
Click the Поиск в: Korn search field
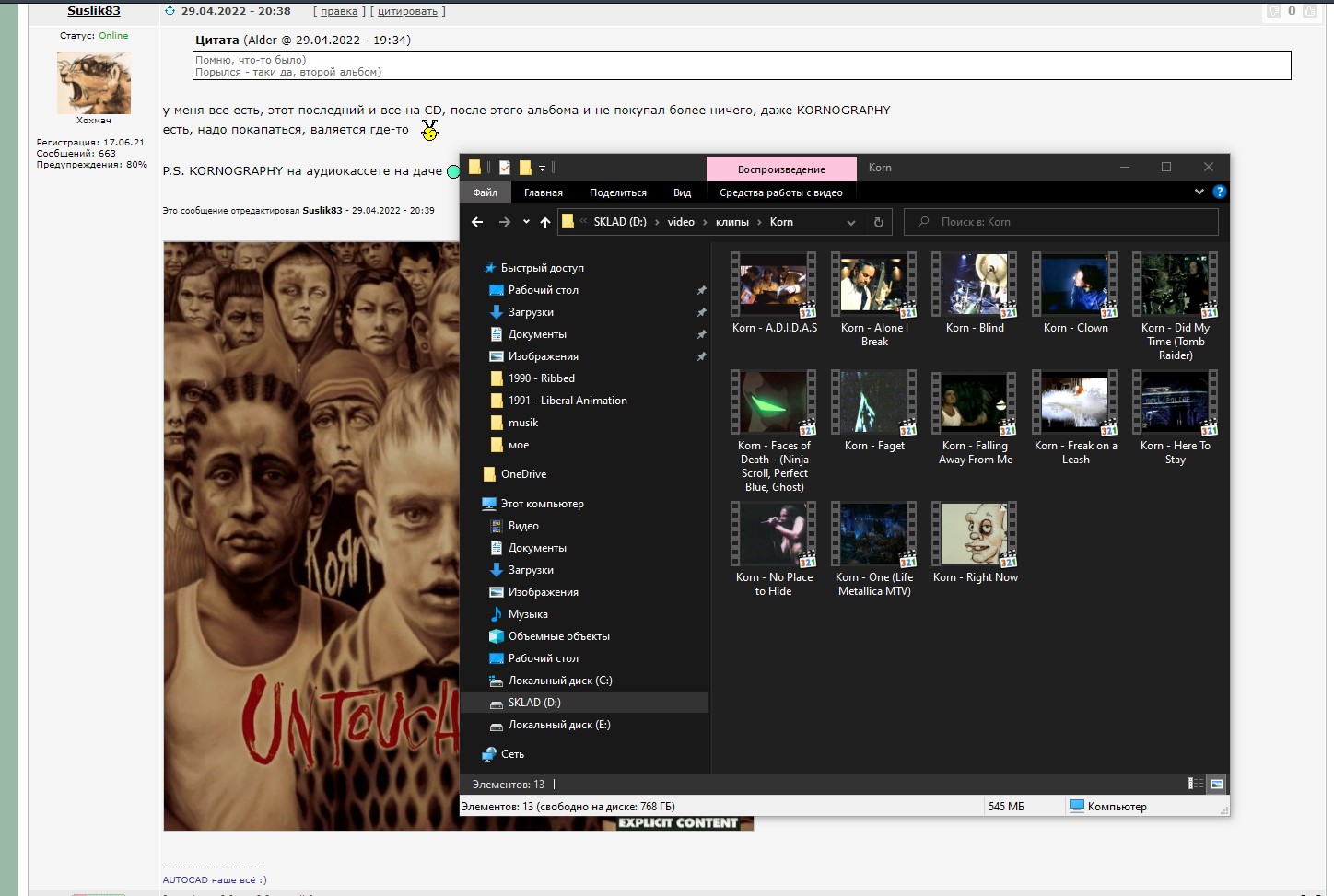(1061, 222)
